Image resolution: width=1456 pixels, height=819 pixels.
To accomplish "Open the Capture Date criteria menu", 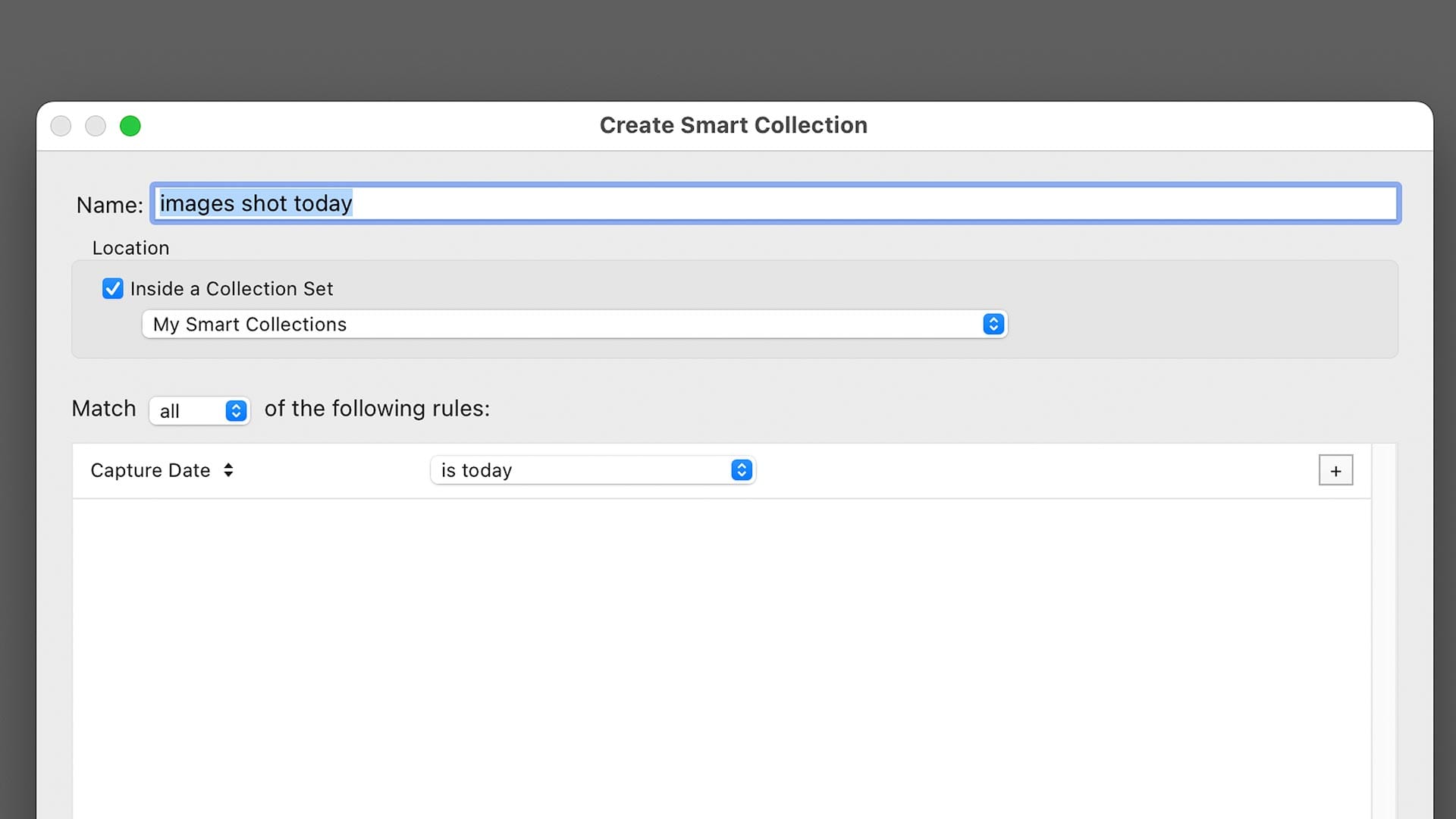I will tap(152, 470).
